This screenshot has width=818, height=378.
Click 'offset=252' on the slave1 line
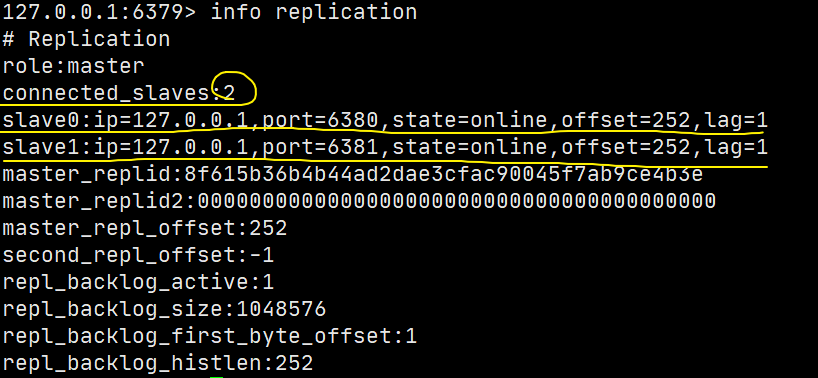coord(626,148)
